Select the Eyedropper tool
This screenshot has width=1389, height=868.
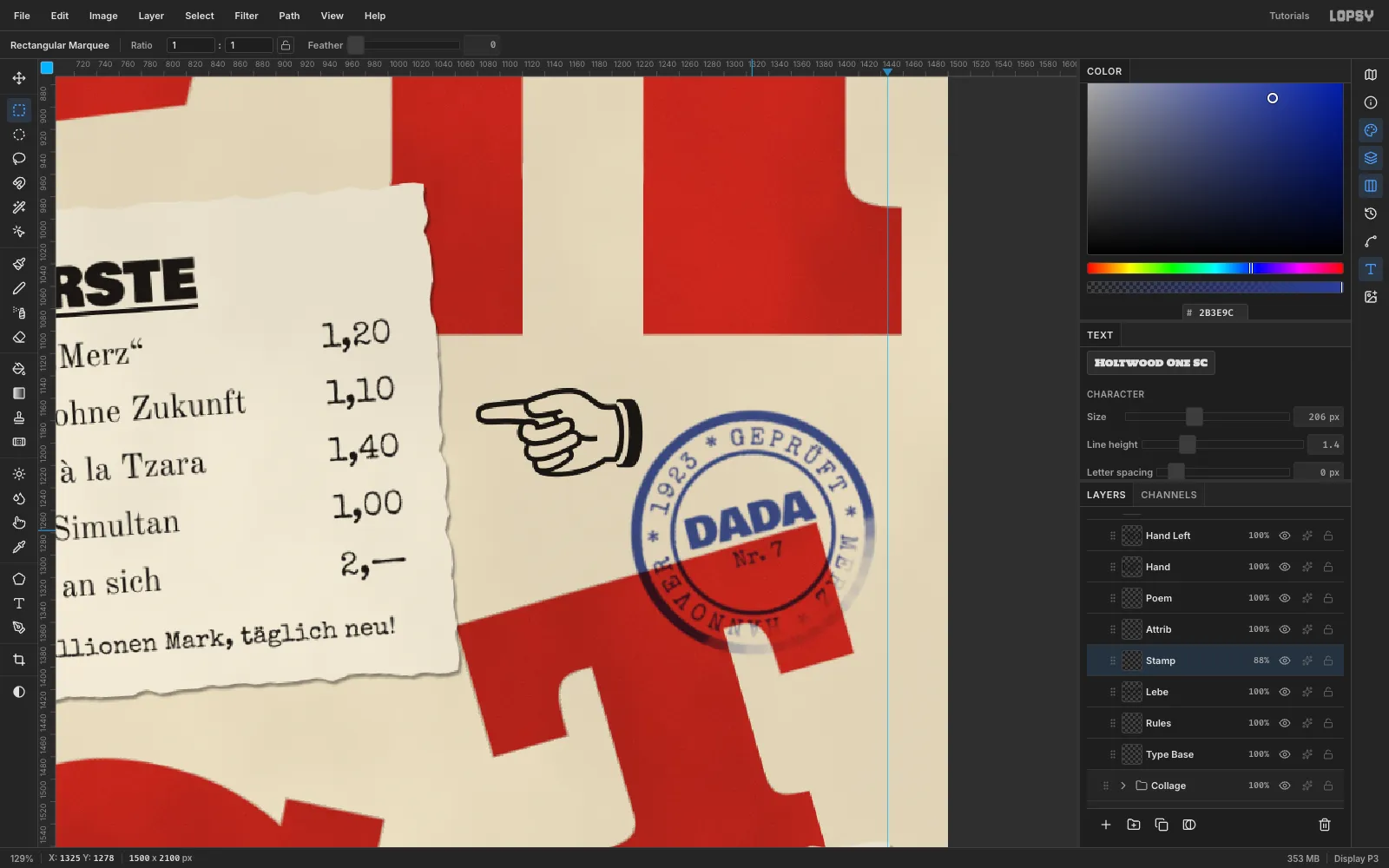click(19, 547)
